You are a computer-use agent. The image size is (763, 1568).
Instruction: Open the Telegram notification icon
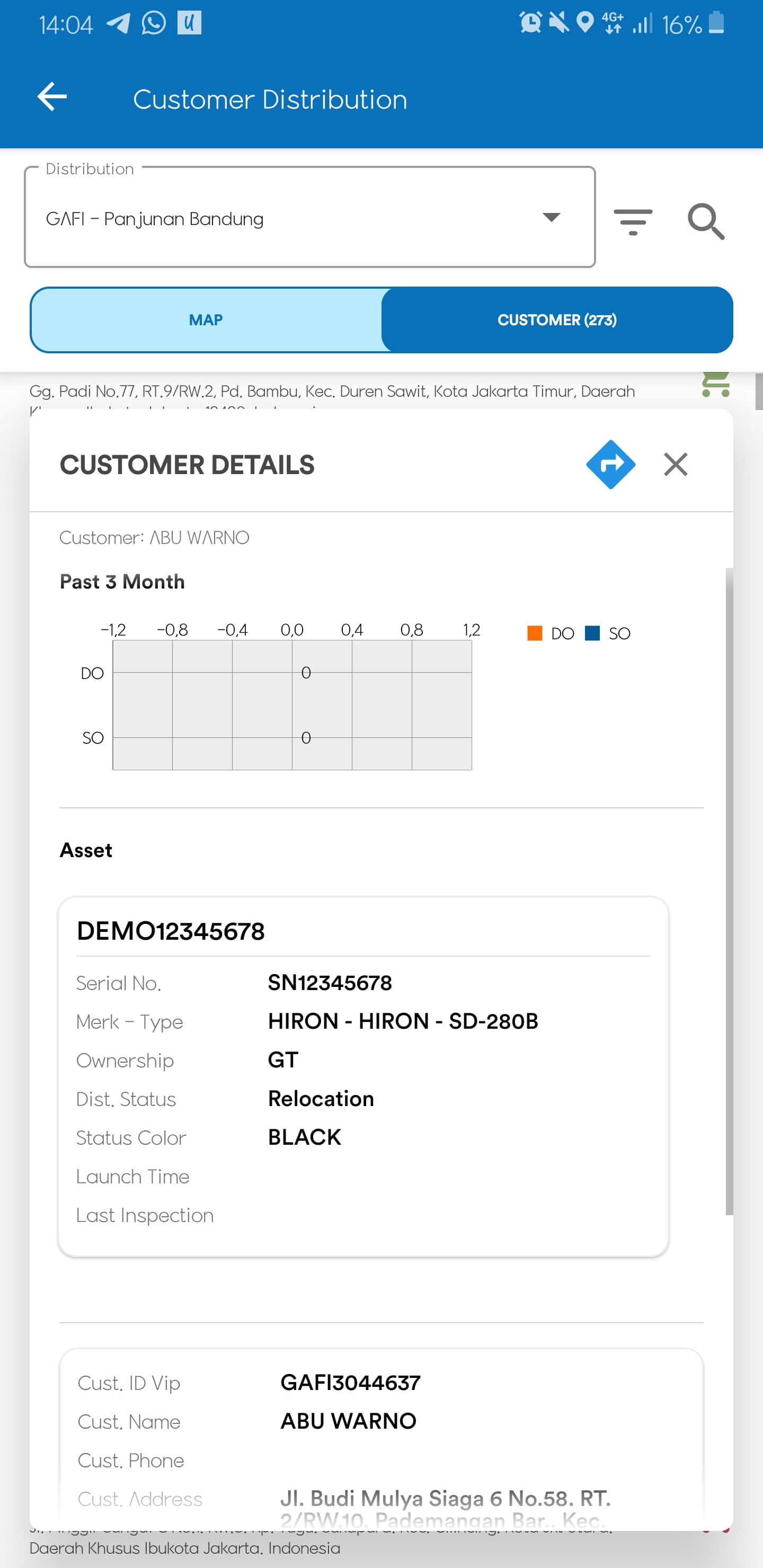[x=118, y=24]
